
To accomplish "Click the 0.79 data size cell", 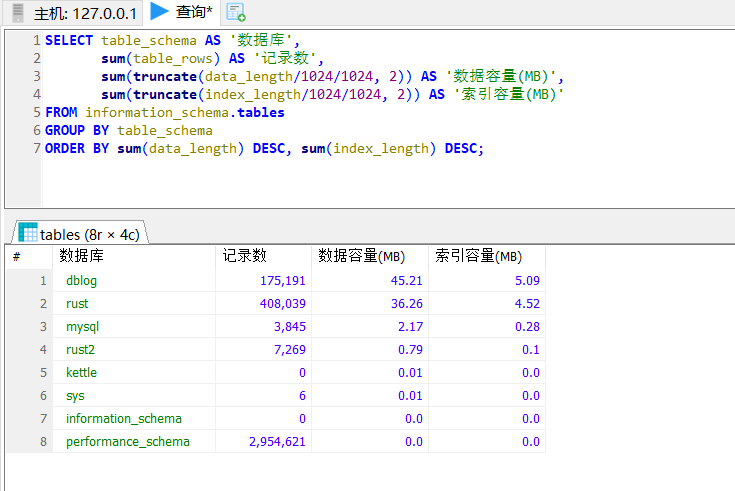I will (370, 349).
